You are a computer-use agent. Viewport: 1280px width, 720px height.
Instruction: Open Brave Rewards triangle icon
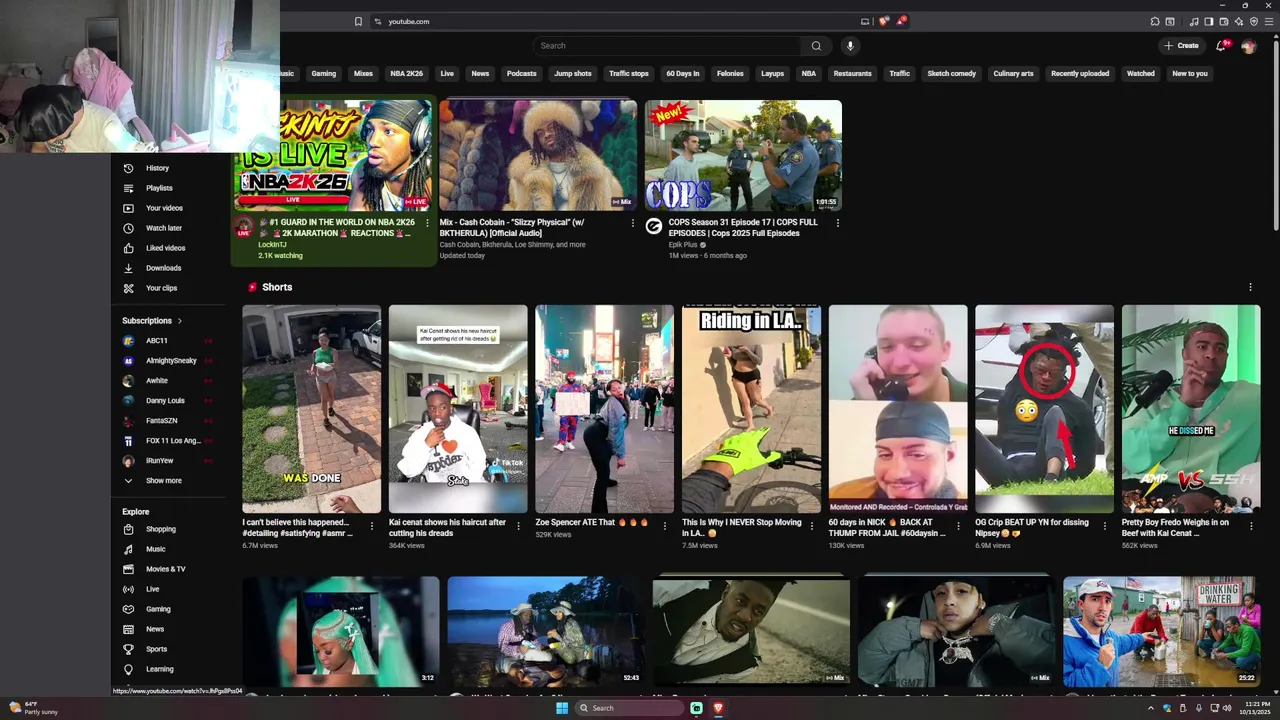(x=900, y=21)
